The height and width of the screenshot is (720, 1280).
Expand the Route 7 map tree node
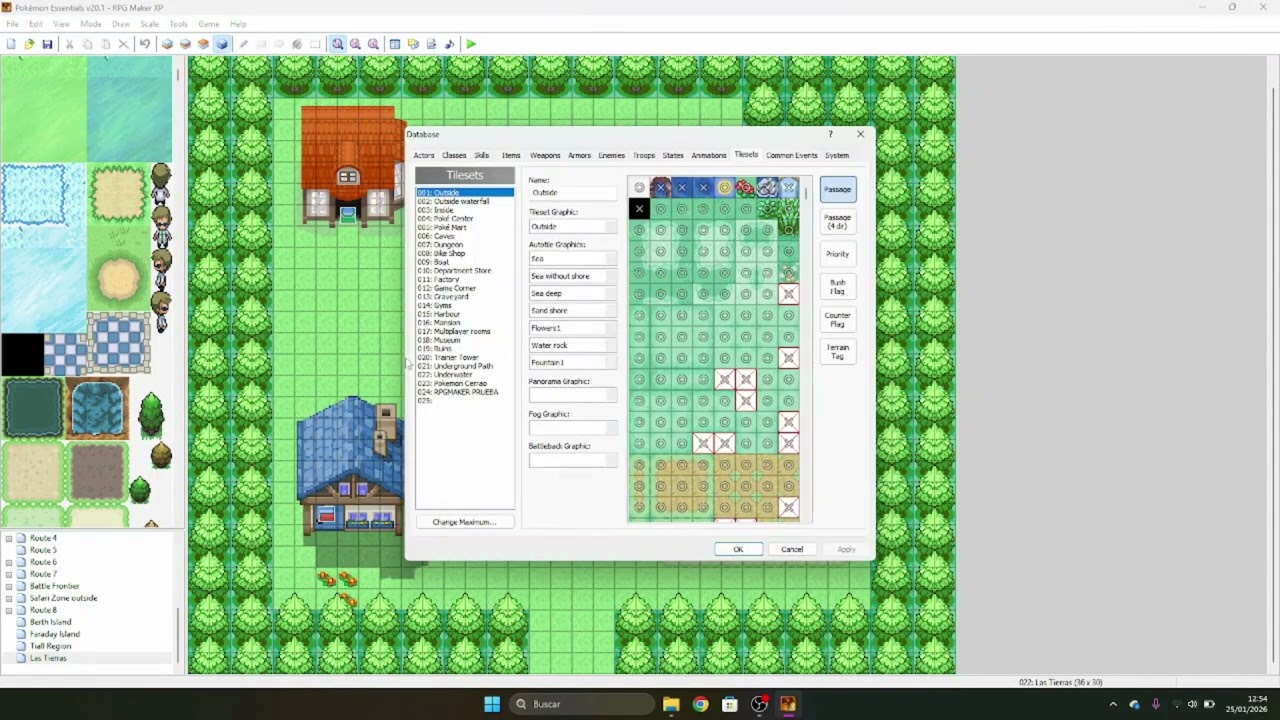pyautogui.click(x=9, y=574)
